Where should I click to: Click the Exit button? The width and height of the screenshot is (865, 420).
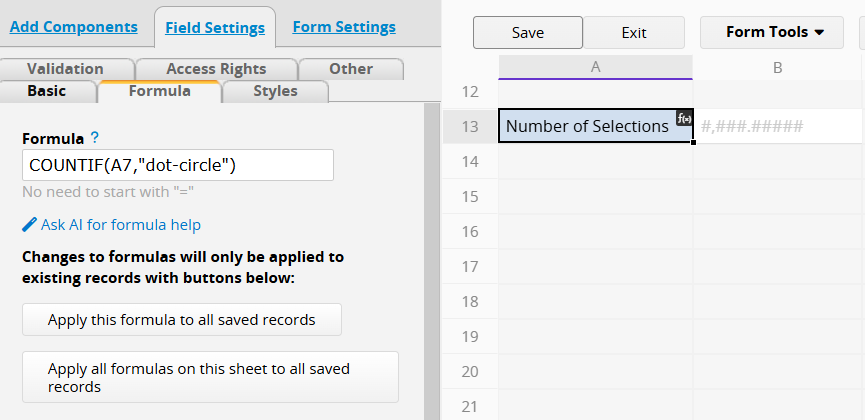(x=634, y=33)
